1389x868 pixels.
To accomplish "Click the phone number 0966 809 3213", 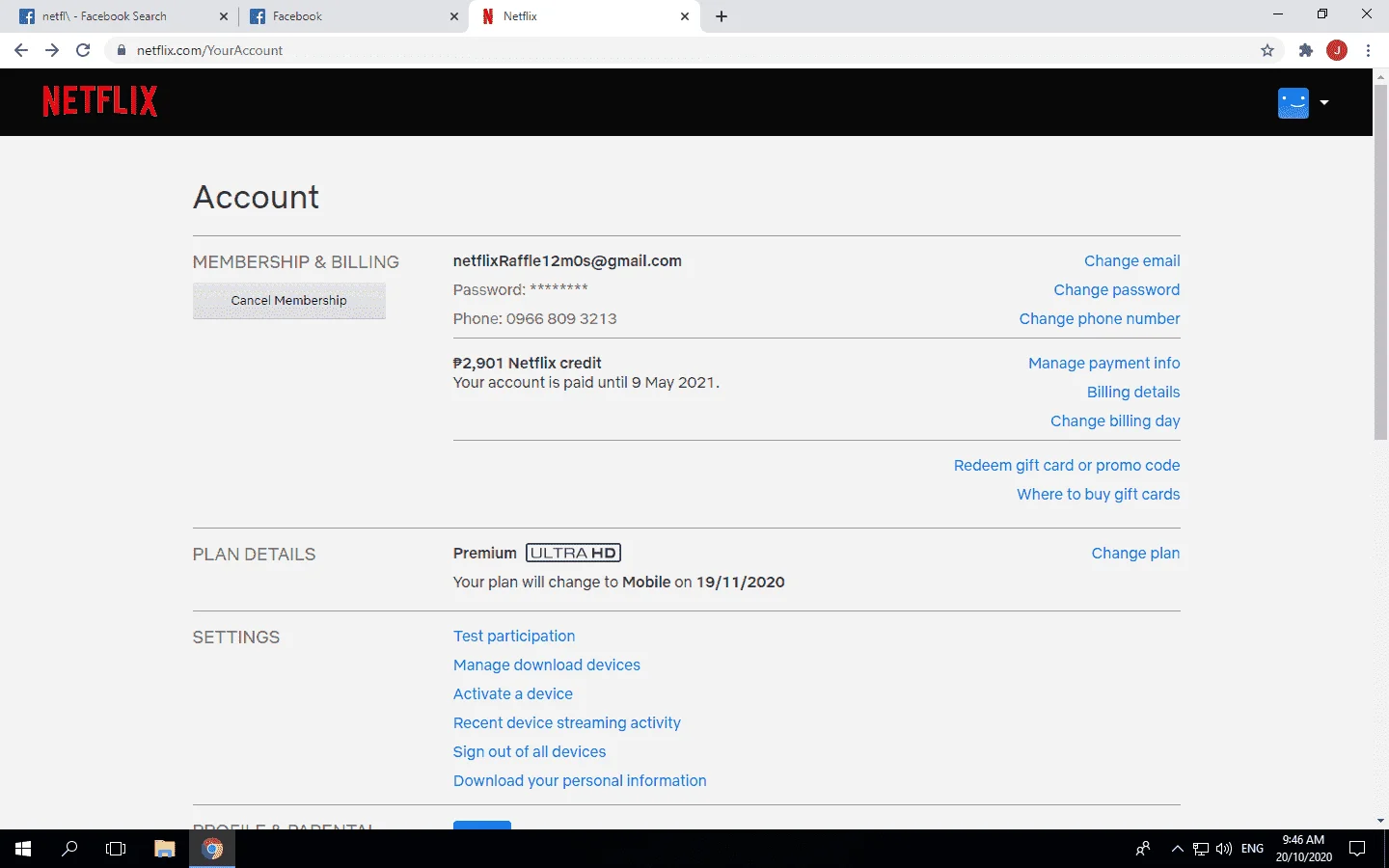I will [561, 318].
